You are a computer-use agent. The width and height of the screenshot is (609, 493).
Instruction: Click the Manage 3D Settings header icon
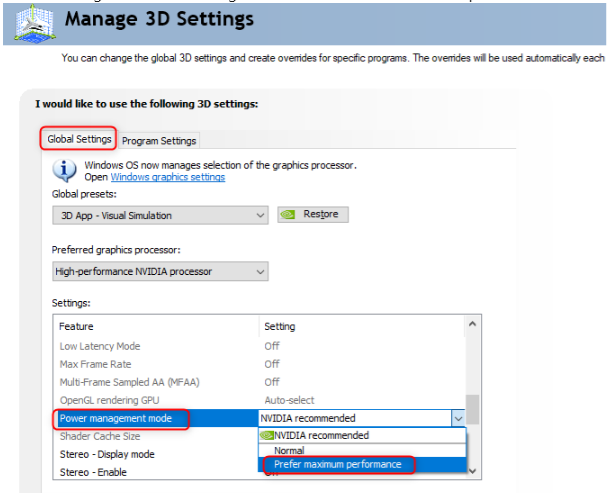tap(35, 23)
